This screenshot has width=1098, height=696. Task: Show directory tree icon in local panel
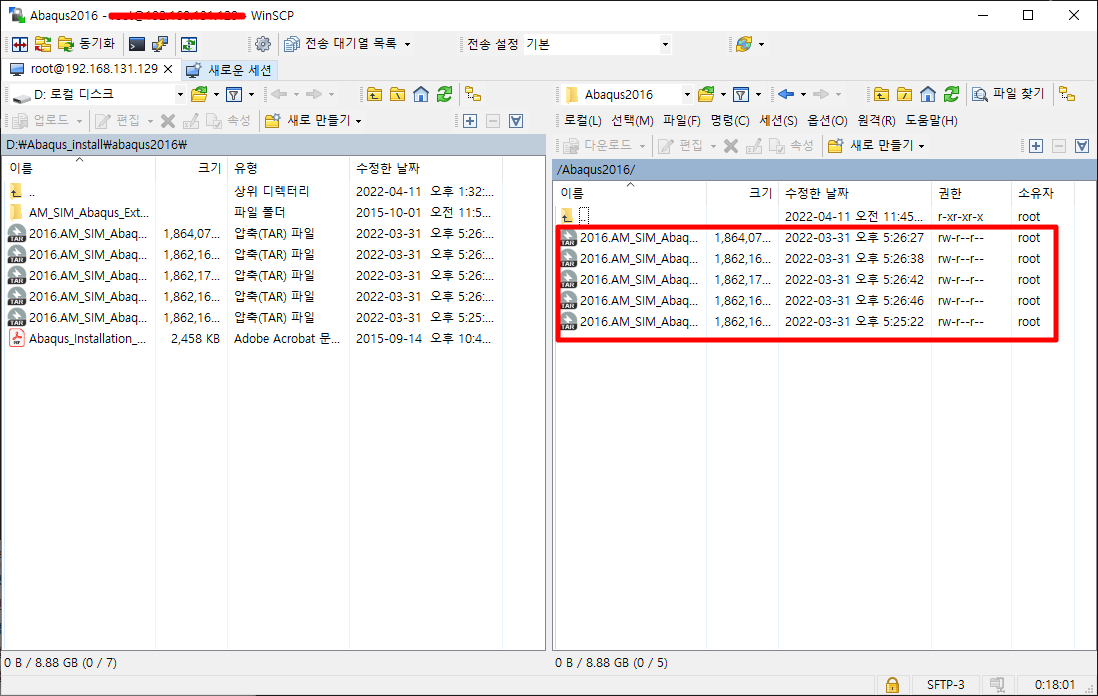tap(473, 95)
